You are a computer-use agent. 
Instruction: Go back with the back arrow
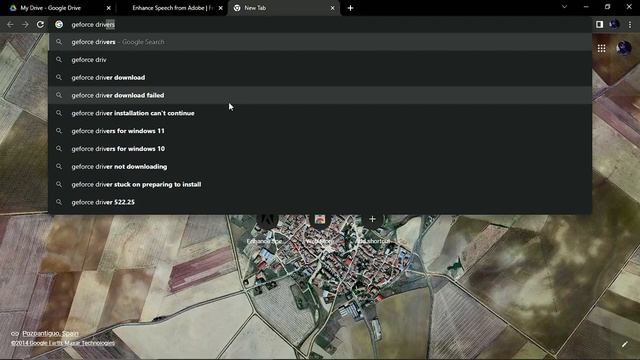(10, 24)
